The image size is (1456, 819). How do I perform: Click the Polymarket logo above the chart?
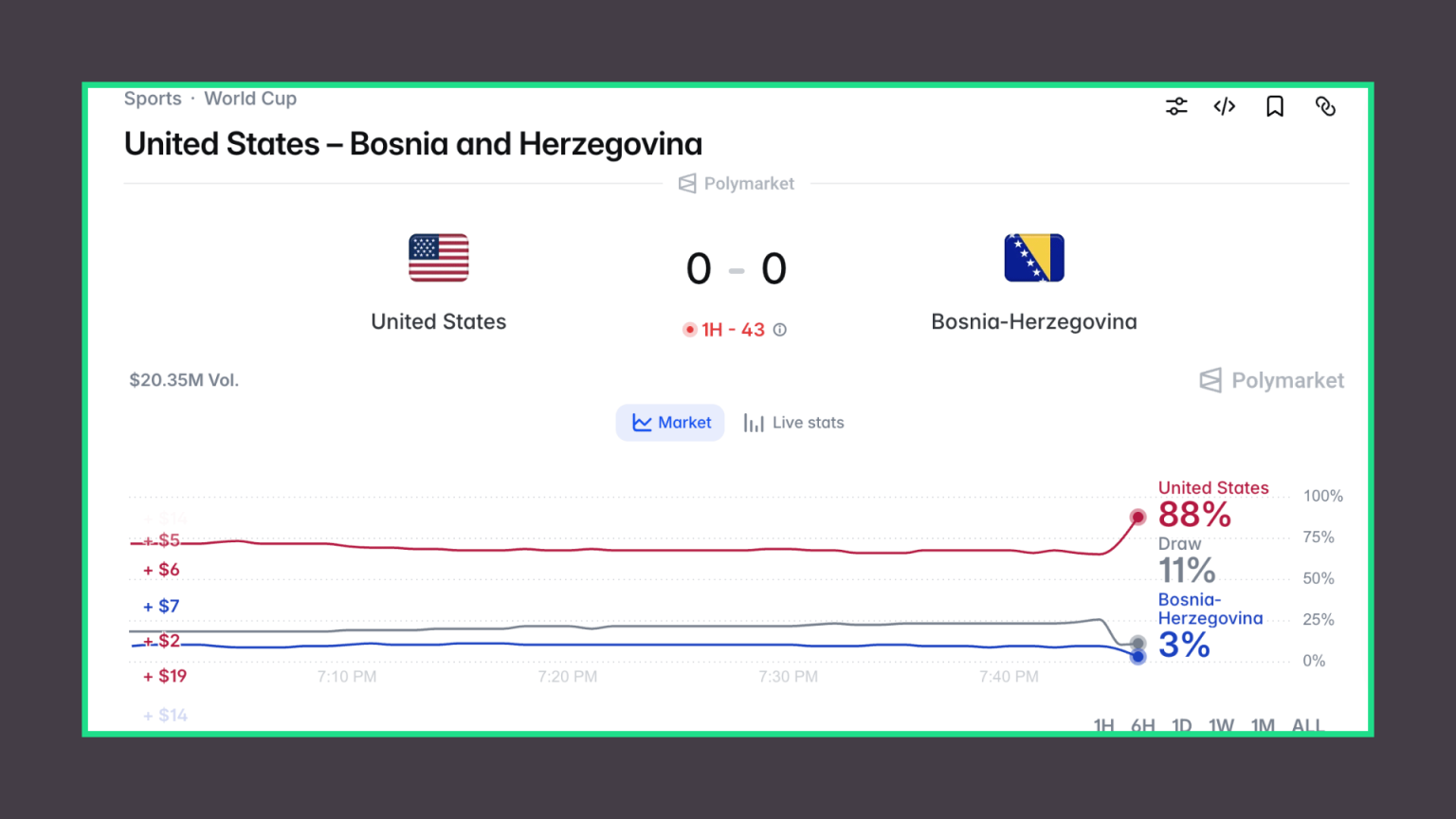click(x=1272, y=381)
